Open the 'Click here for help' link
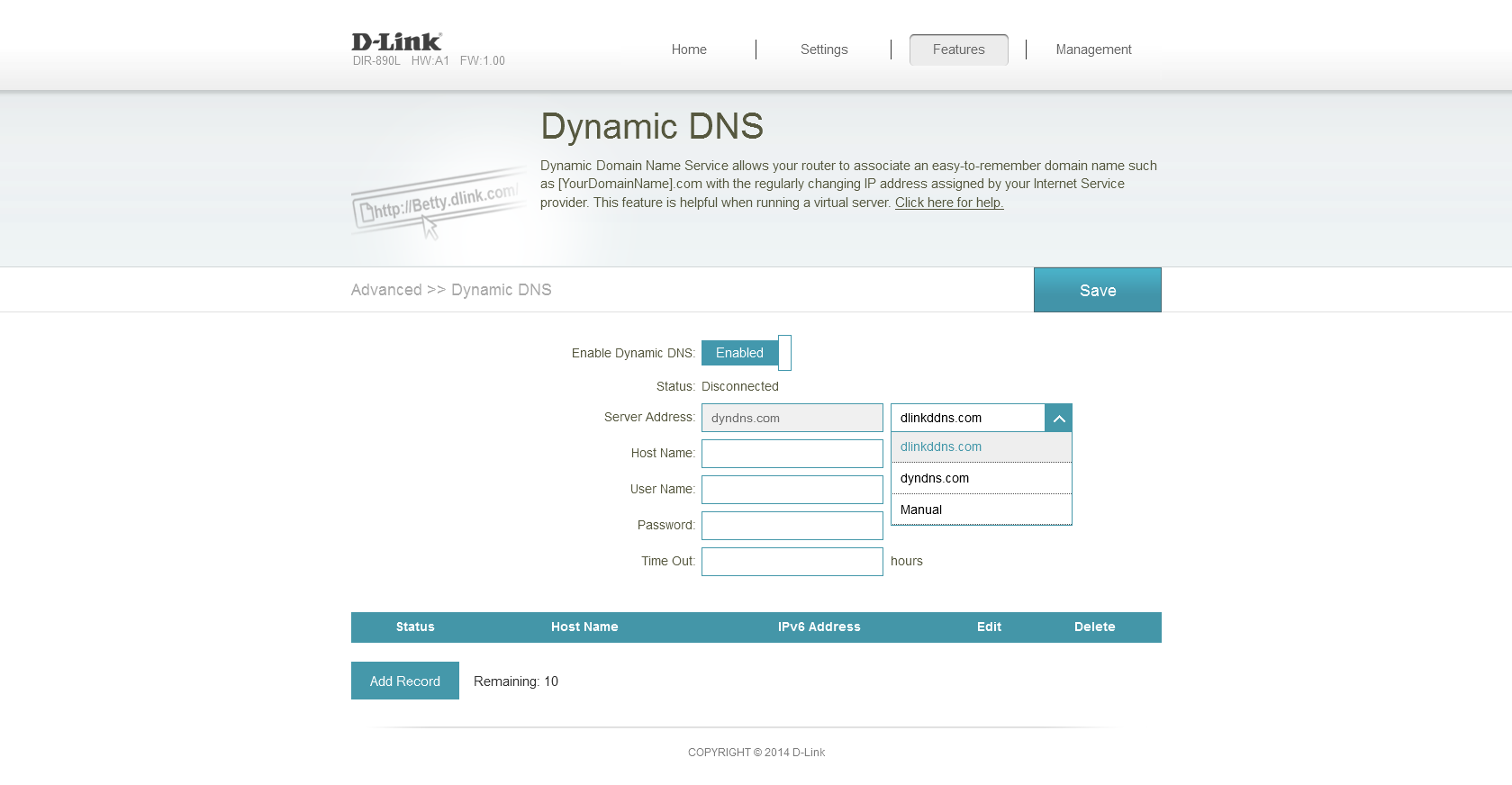The width and height of the screenshot is (1512, 785). pyautogui.click(x=949, y=203)
